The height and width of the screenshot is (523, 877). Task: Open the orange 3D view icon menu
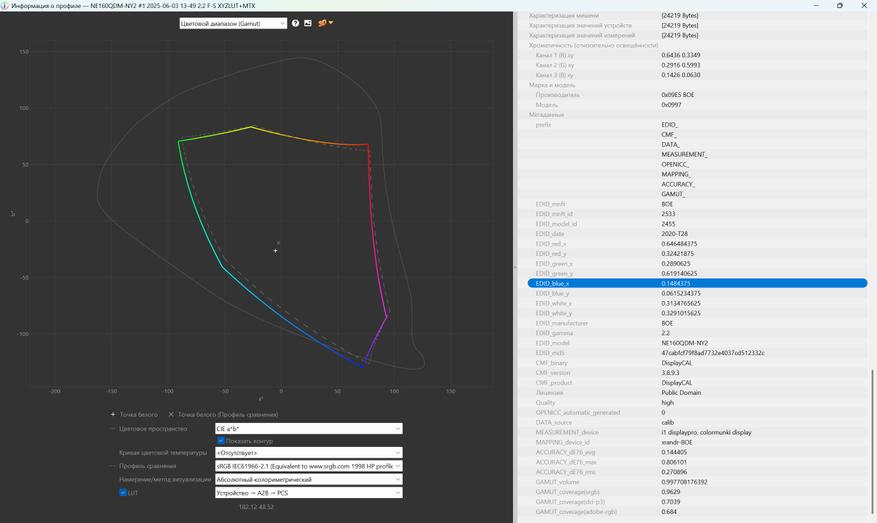coord(325,23)
